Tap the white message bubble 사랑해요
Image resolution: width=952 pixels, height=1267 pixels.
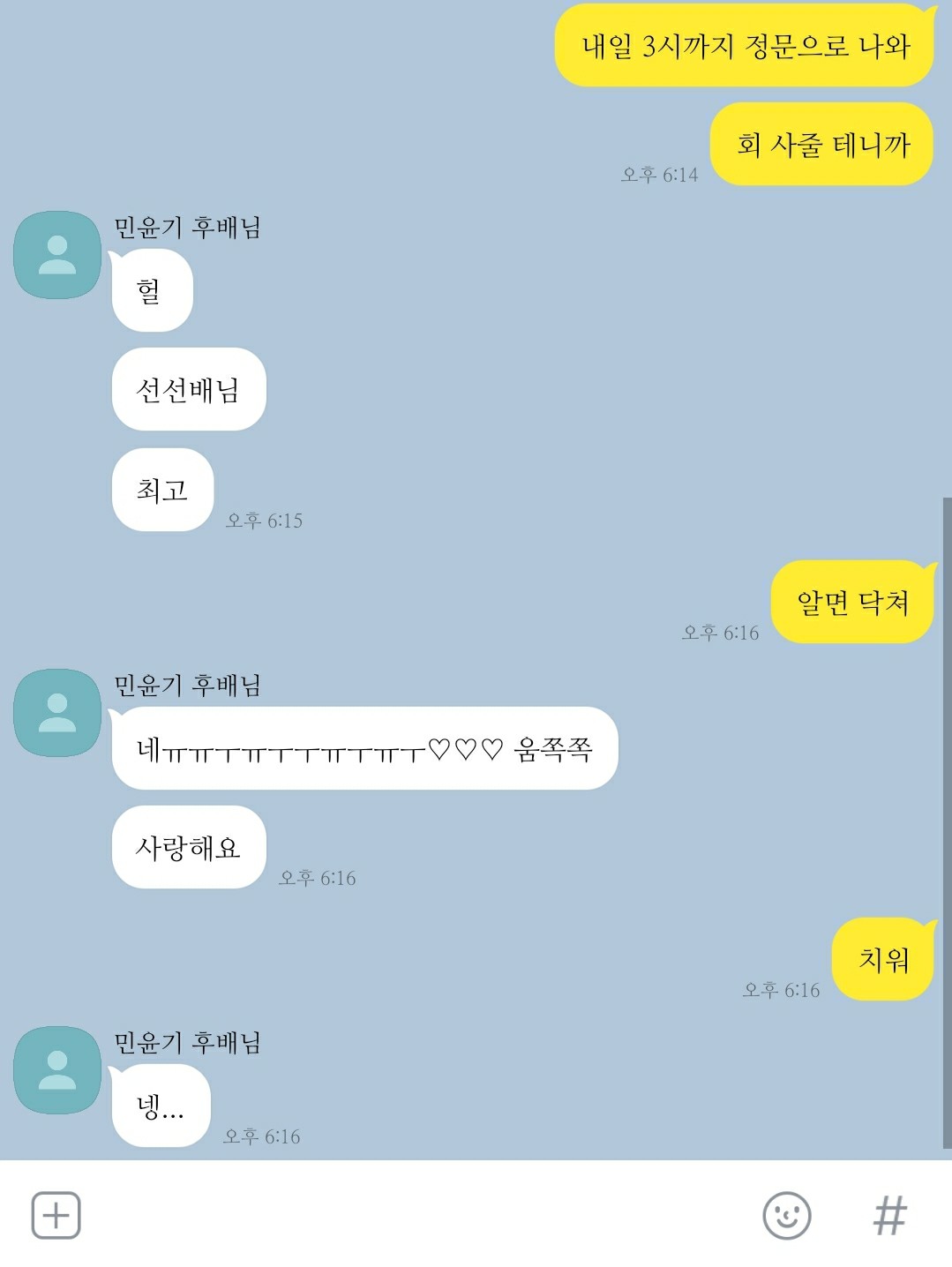pos(189,847)
